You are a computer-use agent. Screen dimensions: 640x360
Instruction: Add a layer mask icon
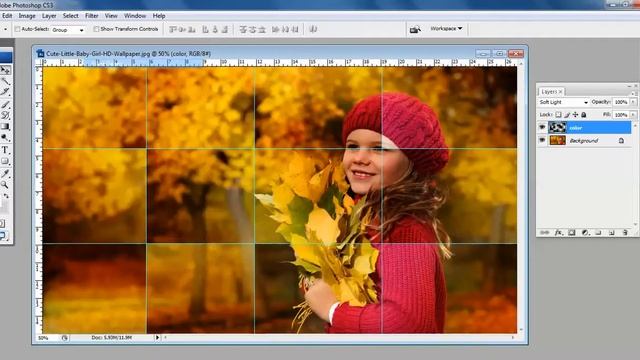pos(572,233)
